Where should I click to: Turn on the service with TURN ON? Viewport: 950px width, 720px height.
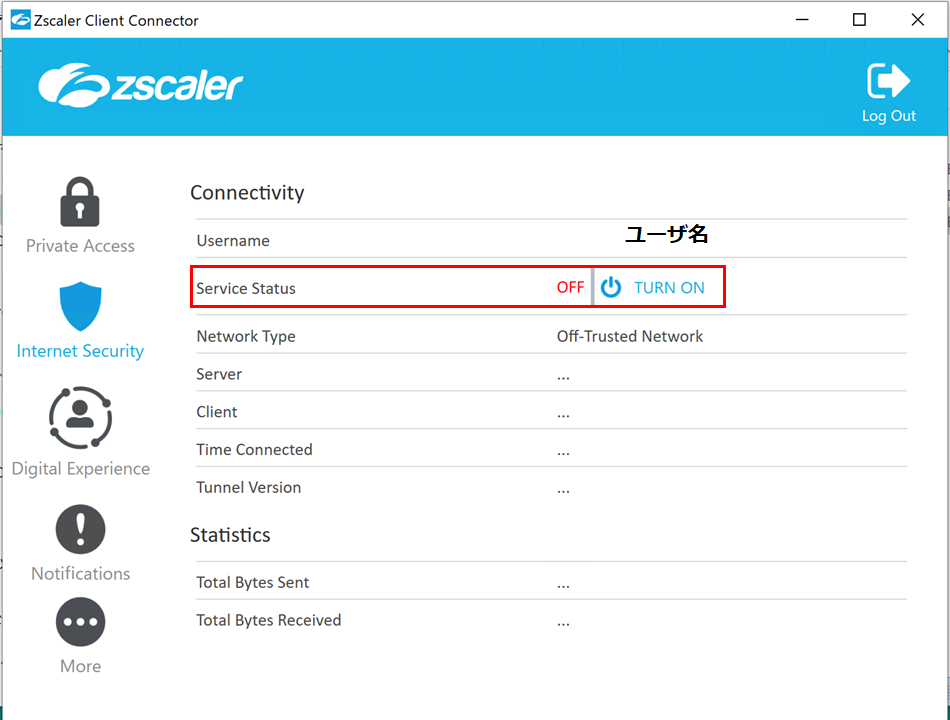[x=669, y=288]
